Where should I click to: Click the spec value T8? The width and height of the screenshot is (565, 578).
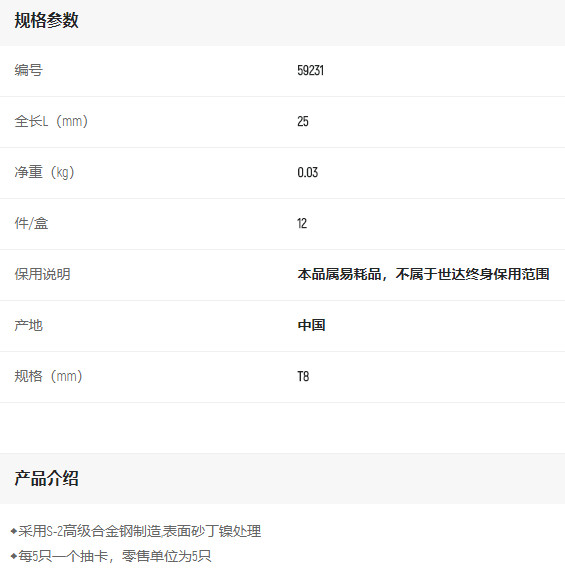(x=303, y=376)
